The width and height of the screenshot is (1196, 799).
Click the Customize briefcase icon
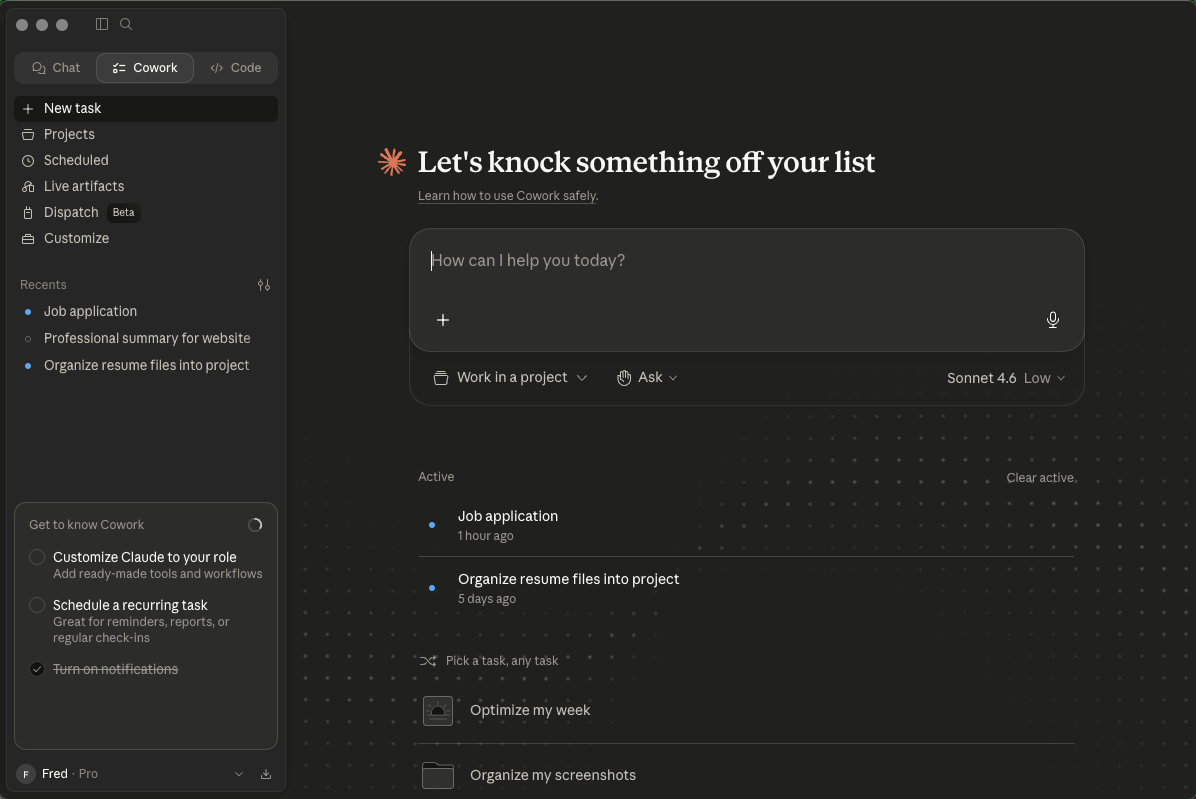28,239
